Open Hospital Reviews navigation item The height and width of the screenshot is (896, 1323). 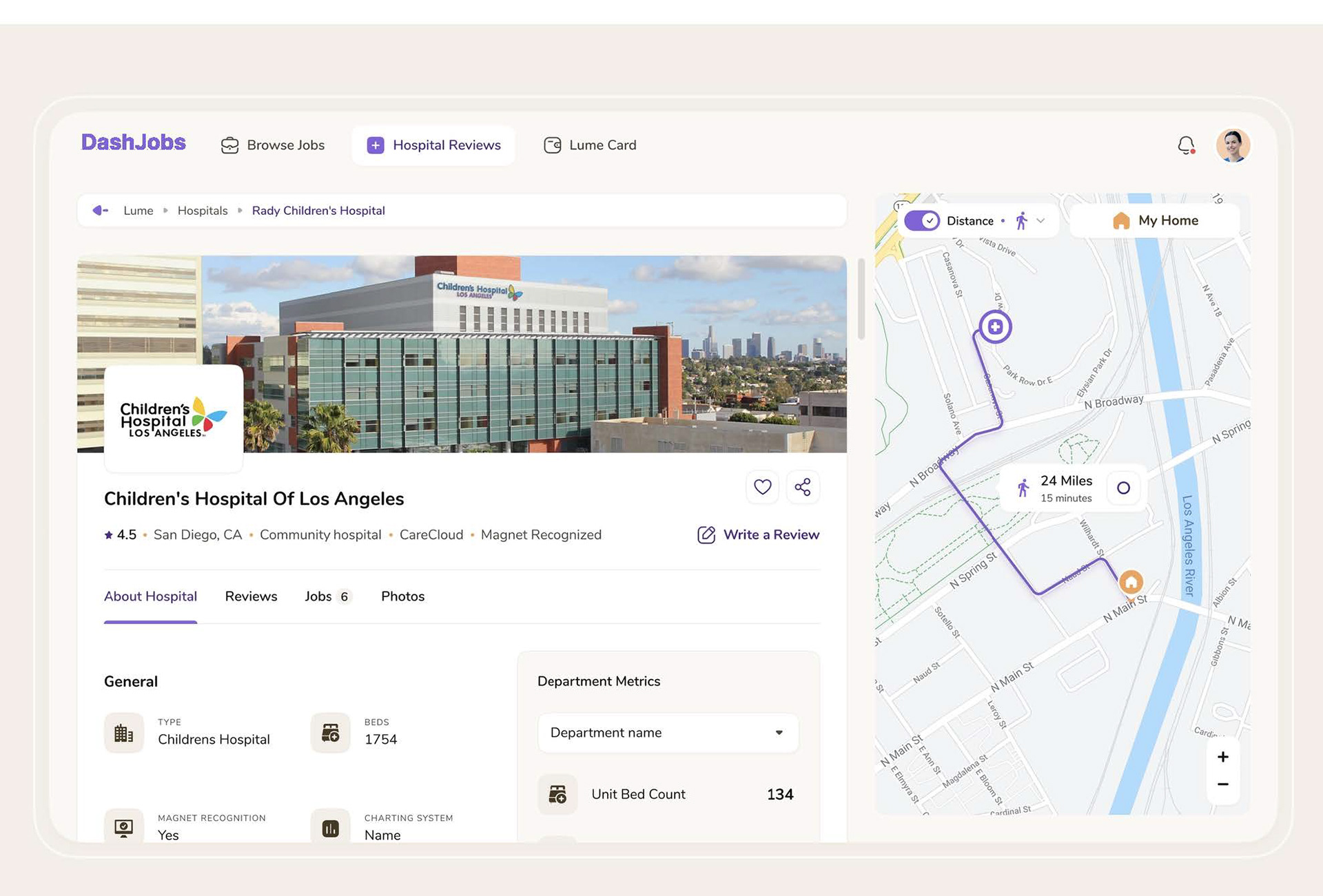click(x=433, y=145)
